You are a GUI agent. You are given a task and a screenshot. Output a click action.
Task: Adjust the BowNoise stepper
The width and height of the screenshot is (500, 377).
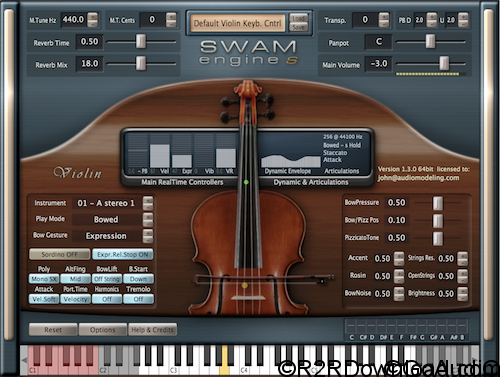(x=399, y=294)
